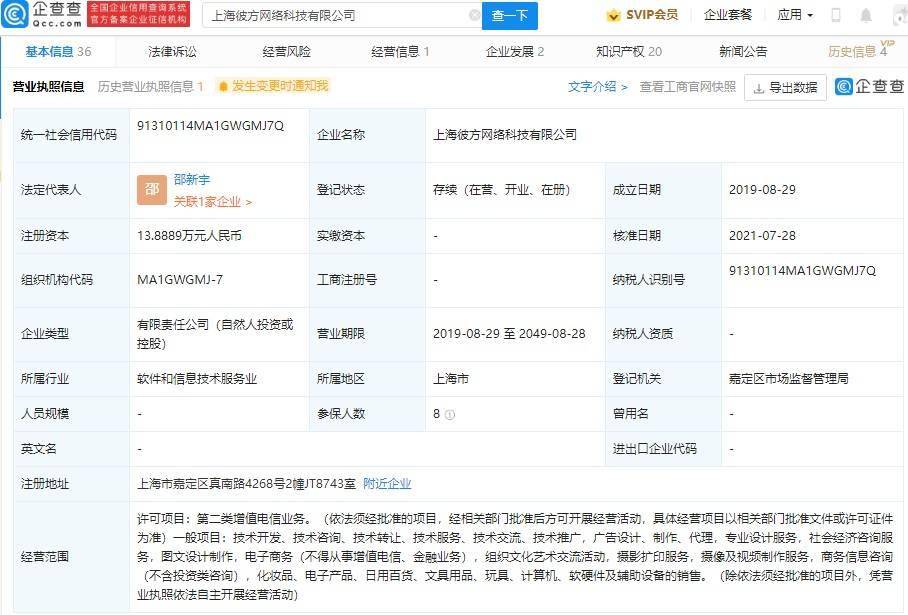Open the 新闻公告 tab
Screen dimensions: 908x615
point(743,52)
